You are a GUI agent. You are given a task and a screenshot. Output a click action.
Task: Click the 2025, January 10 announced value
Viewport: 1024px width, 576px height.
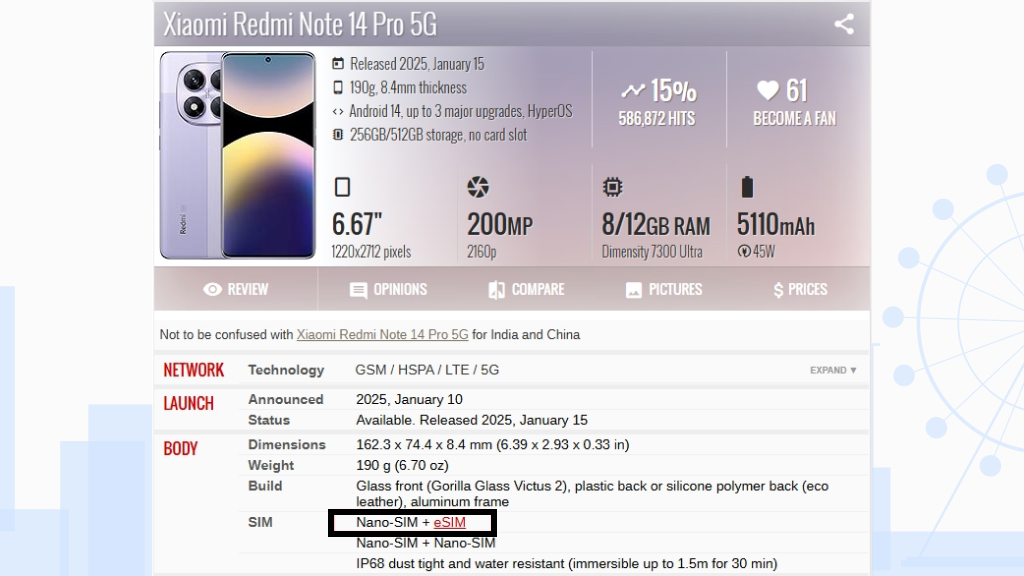pos(409,399)
